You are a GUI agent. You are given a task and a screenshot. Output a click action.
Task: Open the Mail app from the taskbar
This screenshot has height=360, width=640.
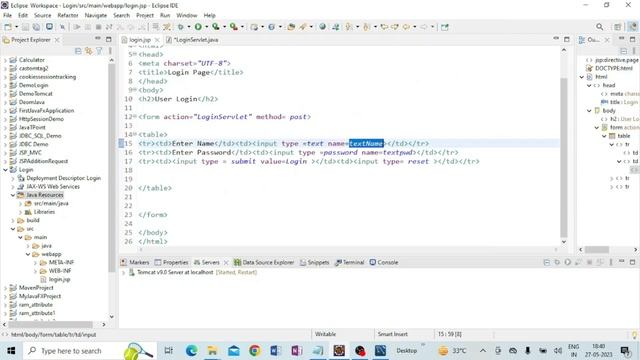pos(233,351)
